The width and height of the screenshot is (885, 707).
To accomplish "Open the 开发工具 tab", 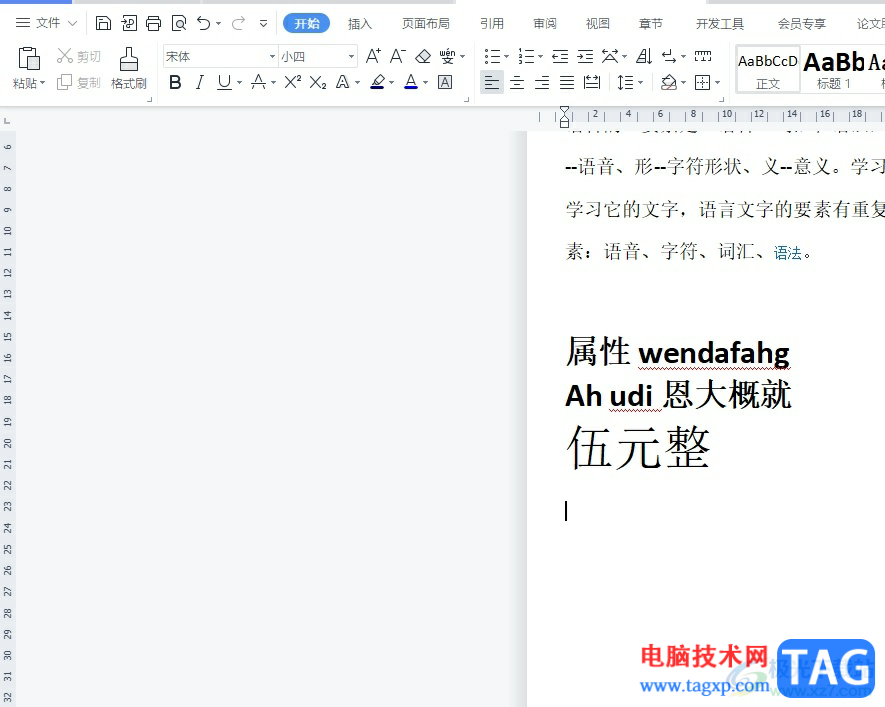I will [720, 24].
